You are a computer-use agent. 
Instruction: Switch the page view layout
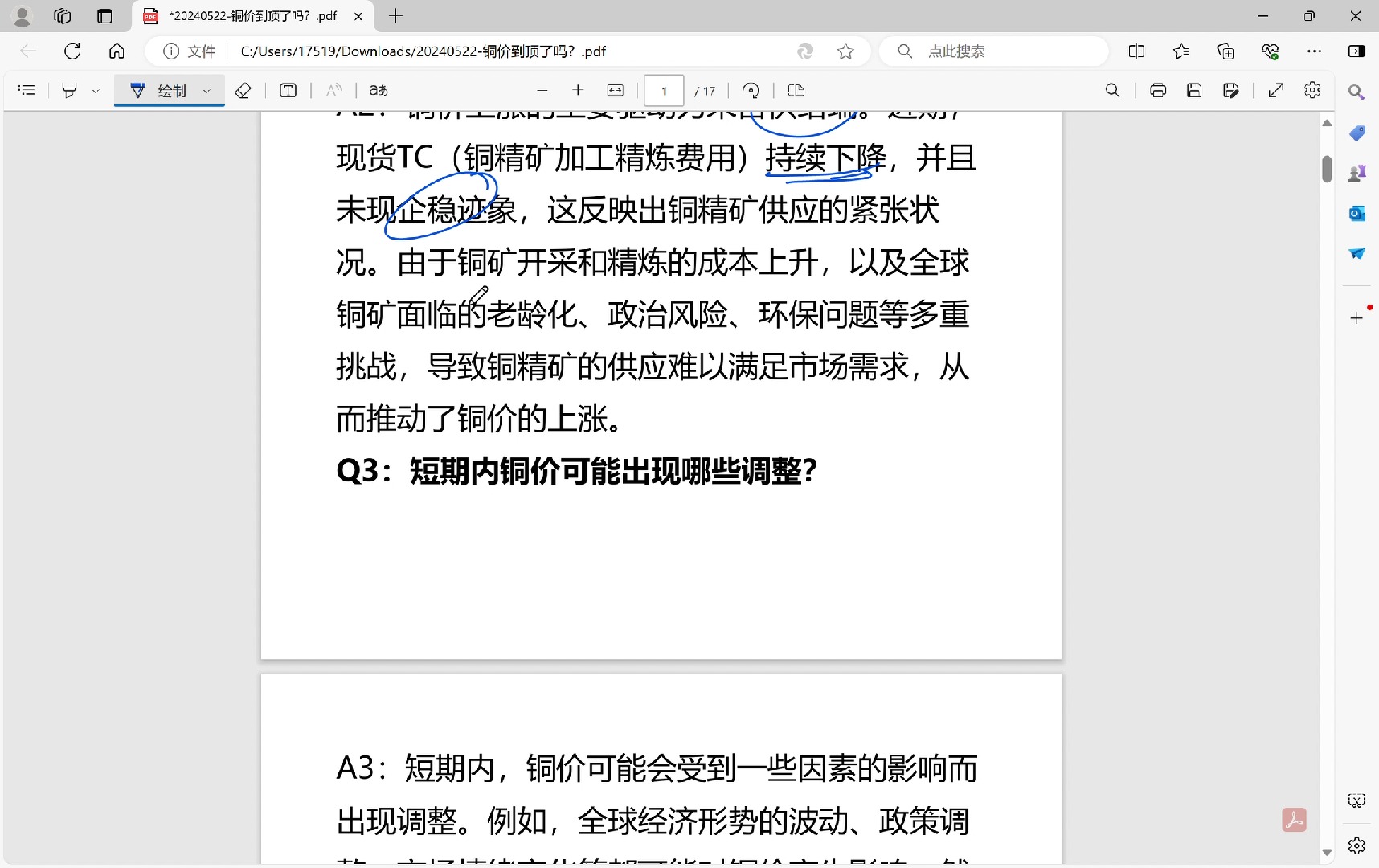pos(796,90)
